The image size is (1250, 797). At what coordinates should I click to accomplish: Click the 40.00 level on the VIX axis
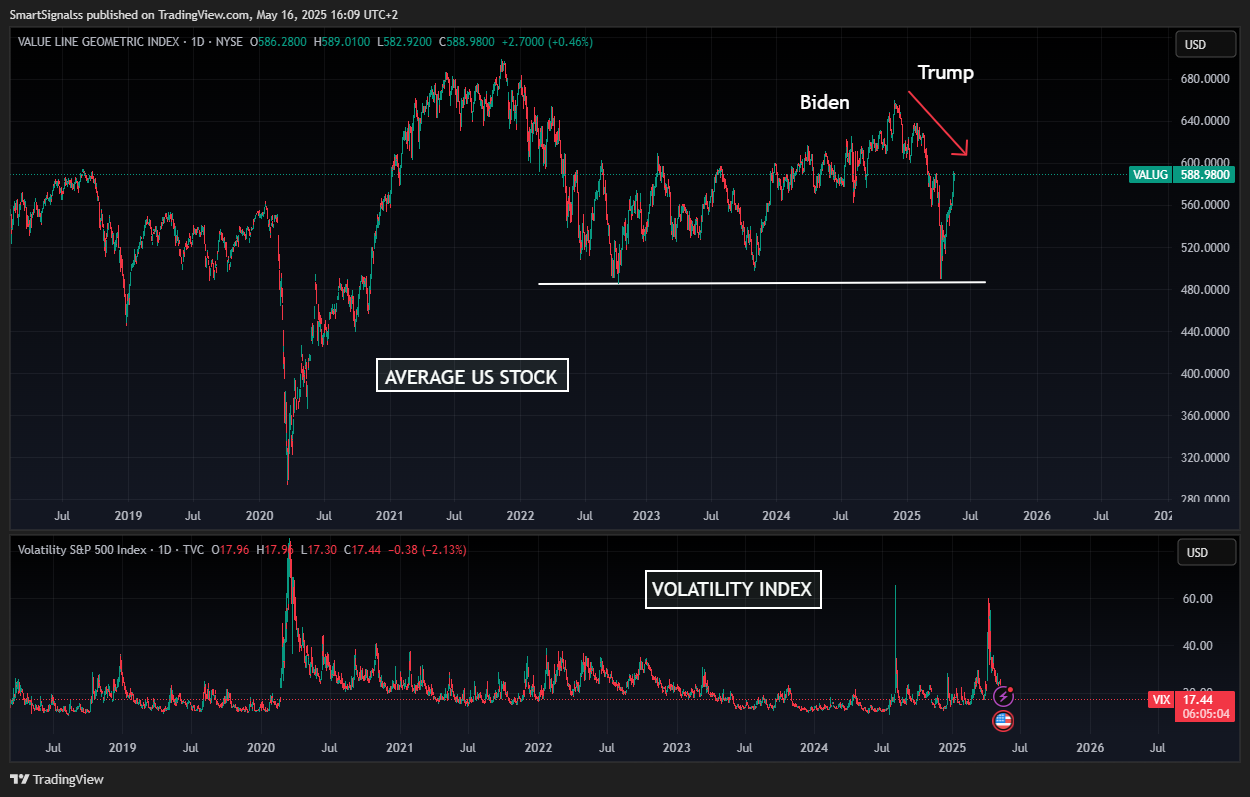click(1199, 645)
